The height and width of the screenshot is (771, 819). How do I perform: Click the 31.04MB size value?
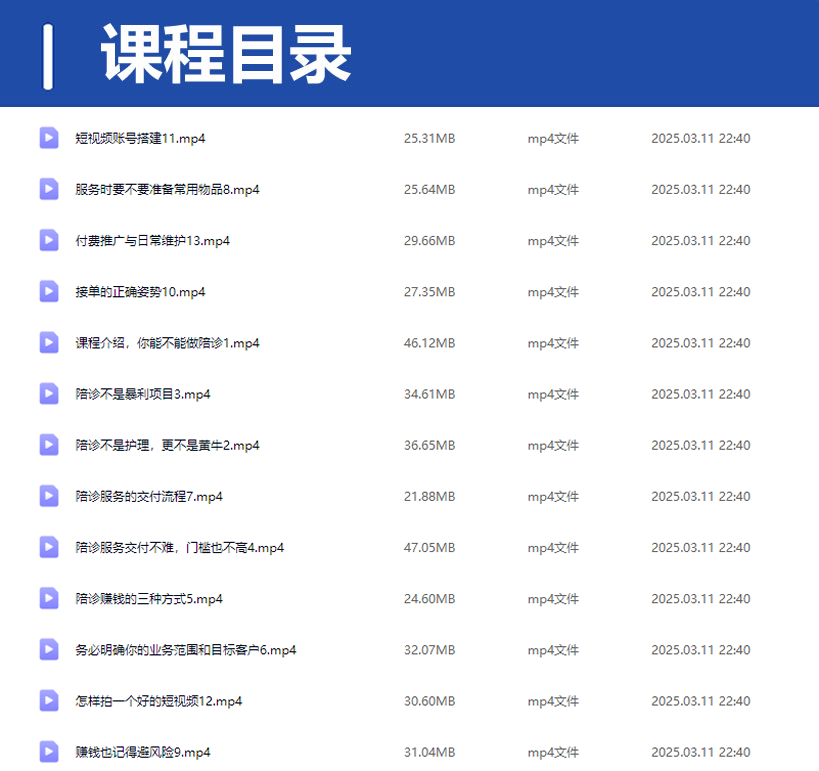coord(429,753)
